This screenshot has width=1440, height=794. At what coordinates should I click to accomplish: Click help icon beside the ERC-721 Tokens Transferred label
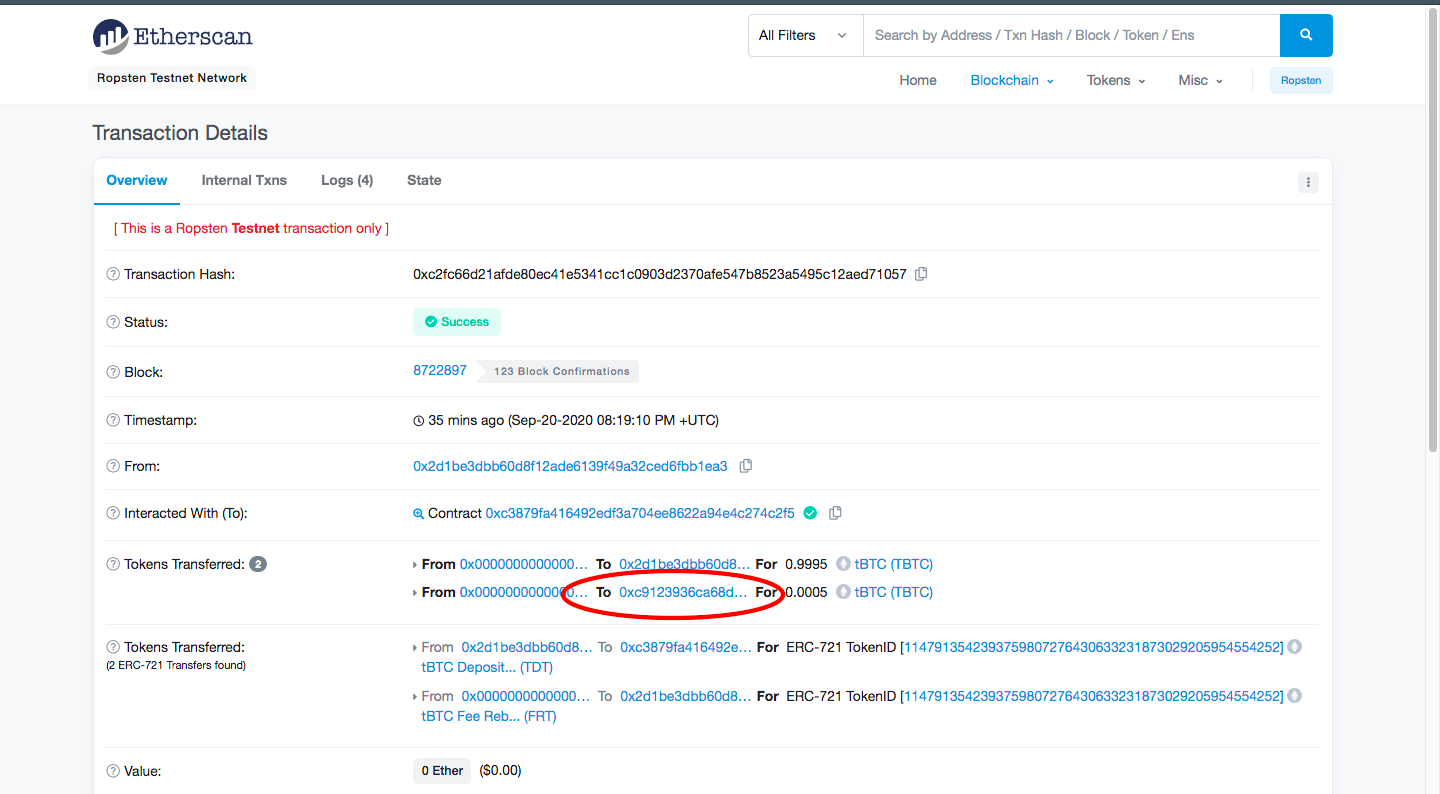click(x=113, y=647)
